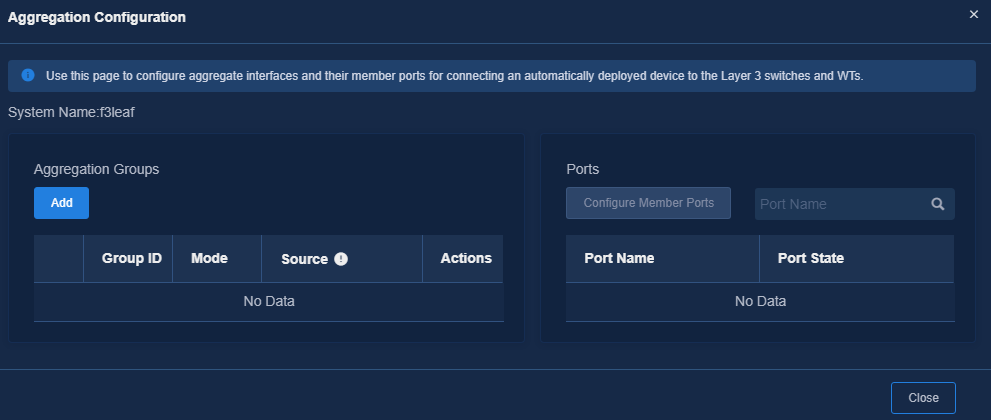991x420 pixels.
Task: Click the No Data row in Aggregation Groups
Action: click(x=269, y=302)
